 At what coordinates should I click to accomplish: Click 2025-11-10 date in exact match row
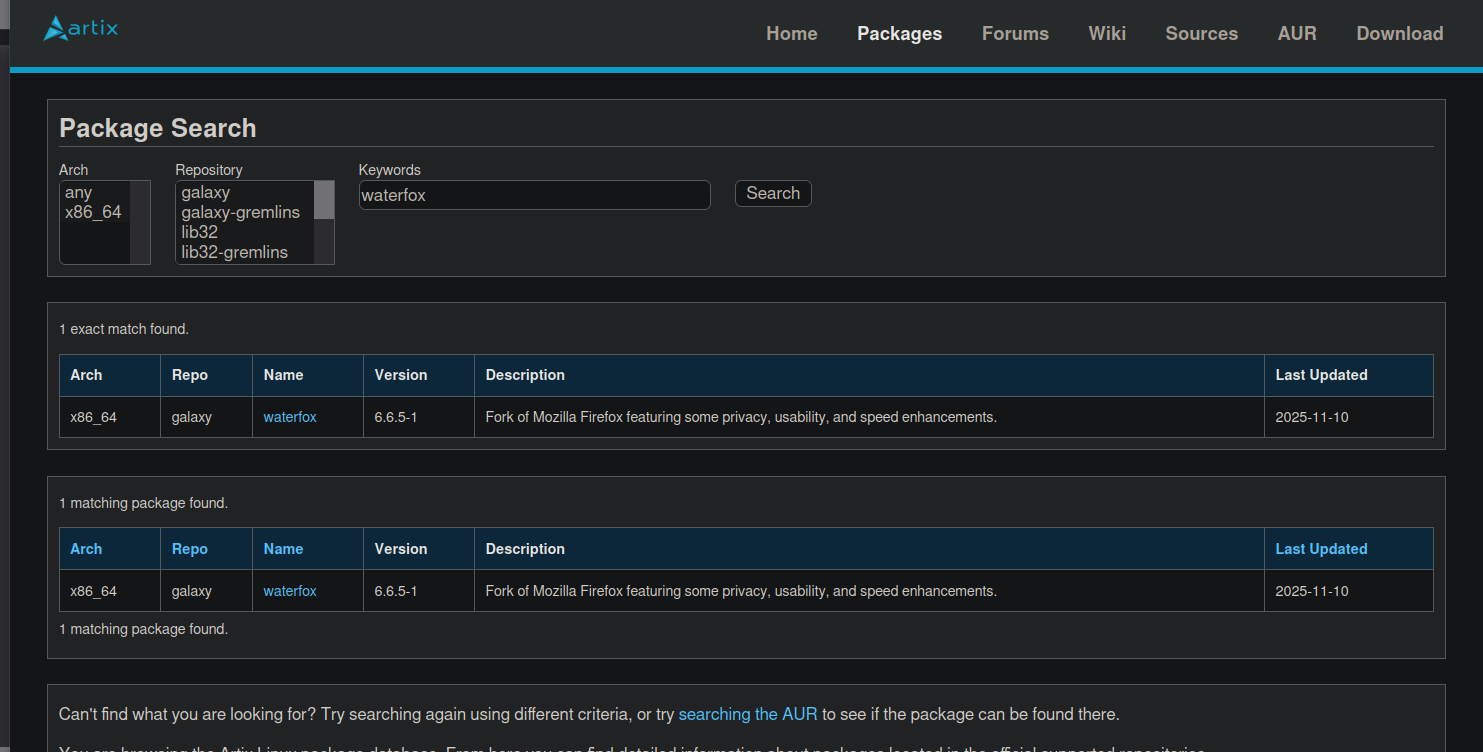(1312, 417)
